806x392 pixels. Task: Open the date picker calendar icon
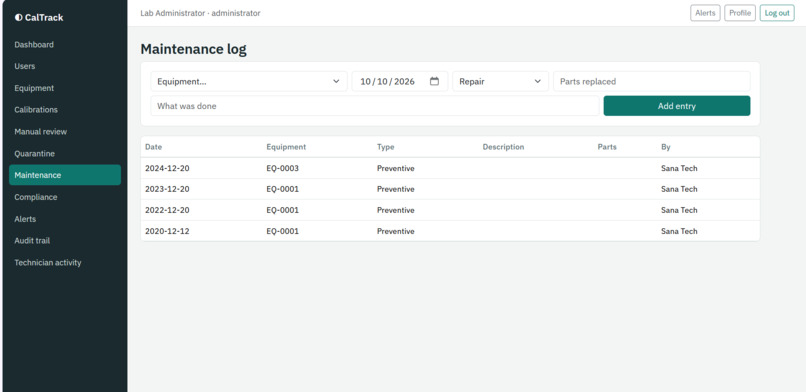434,81
